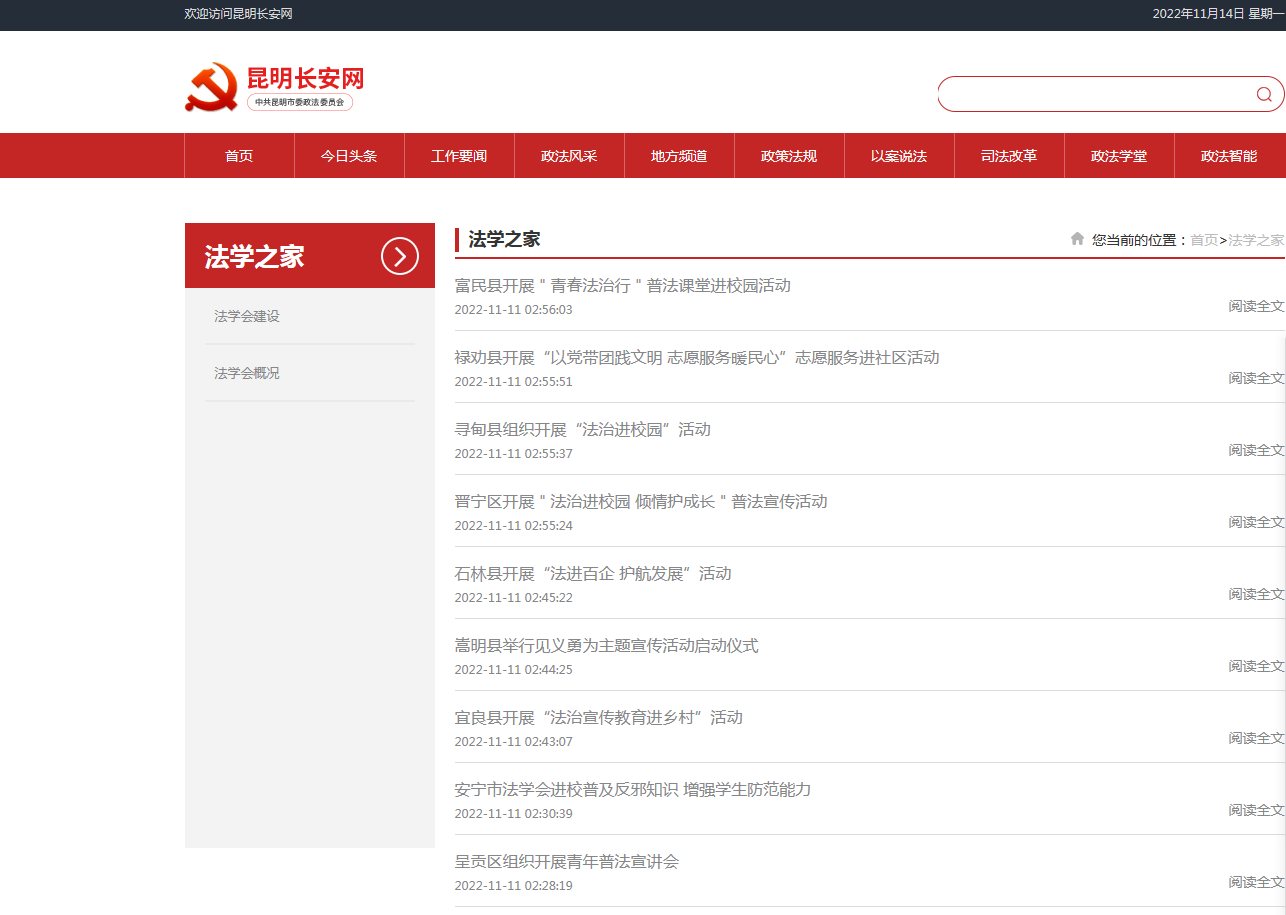Select 政策法规 in the navigation bar
Screen dimensions: 1286x915
click(789, 156)
